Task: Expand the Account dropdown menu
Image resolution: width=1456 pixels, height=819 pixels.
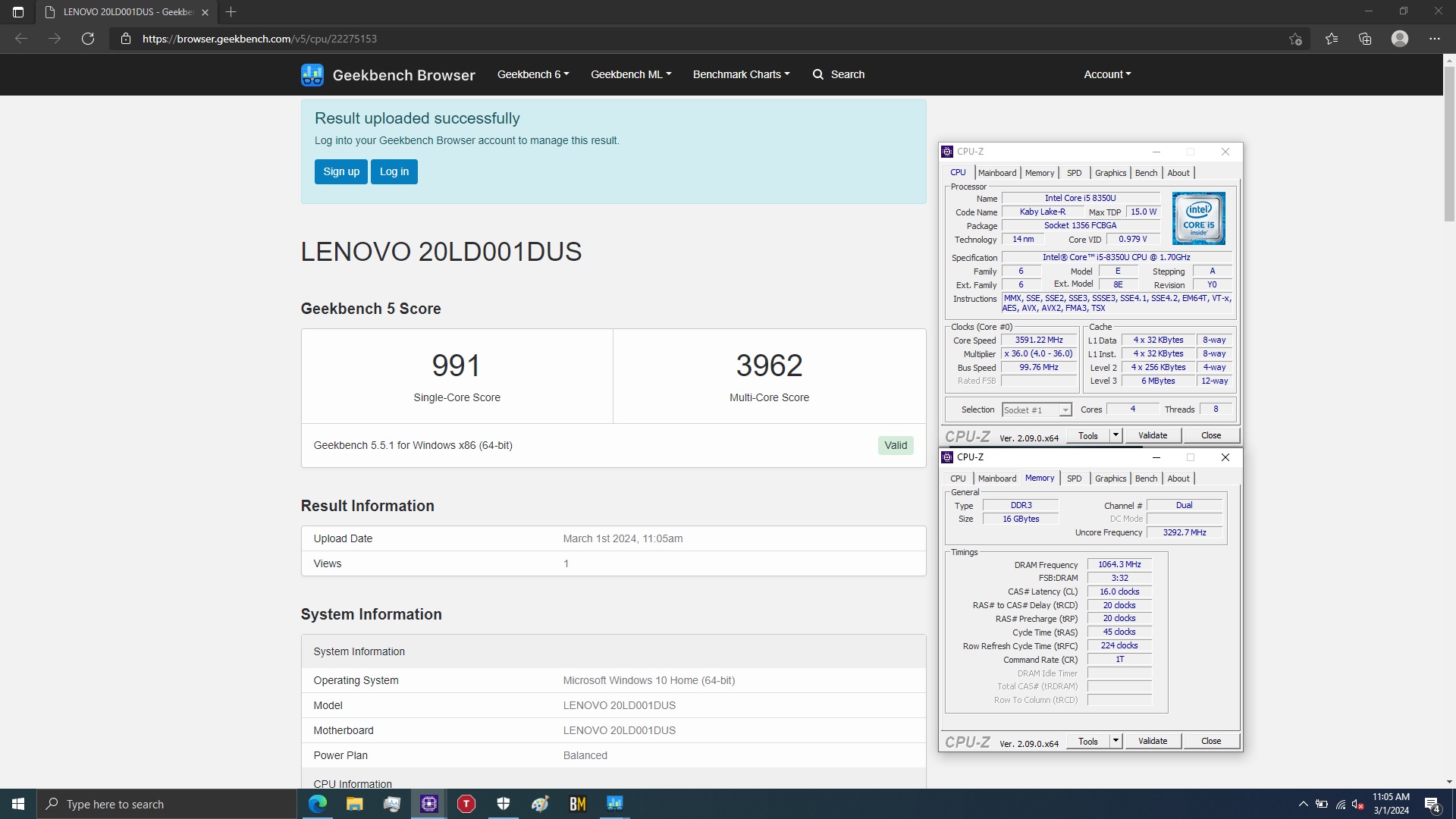Action: [1107, 74]
